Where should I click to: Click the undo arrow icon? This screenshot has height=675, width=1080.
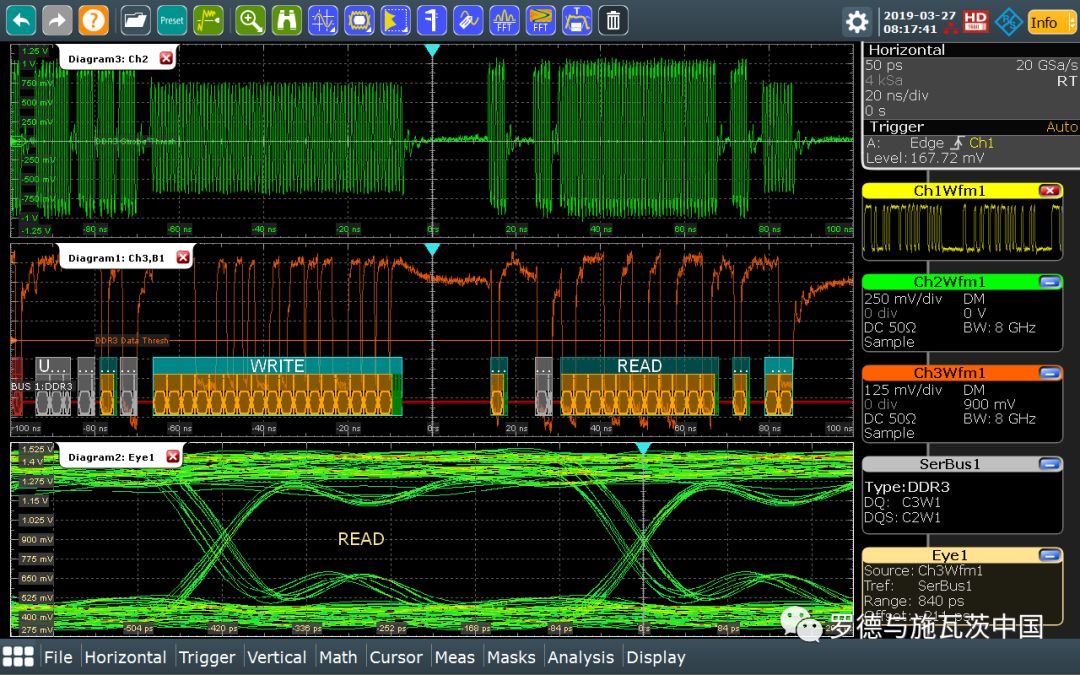[22, 19]
